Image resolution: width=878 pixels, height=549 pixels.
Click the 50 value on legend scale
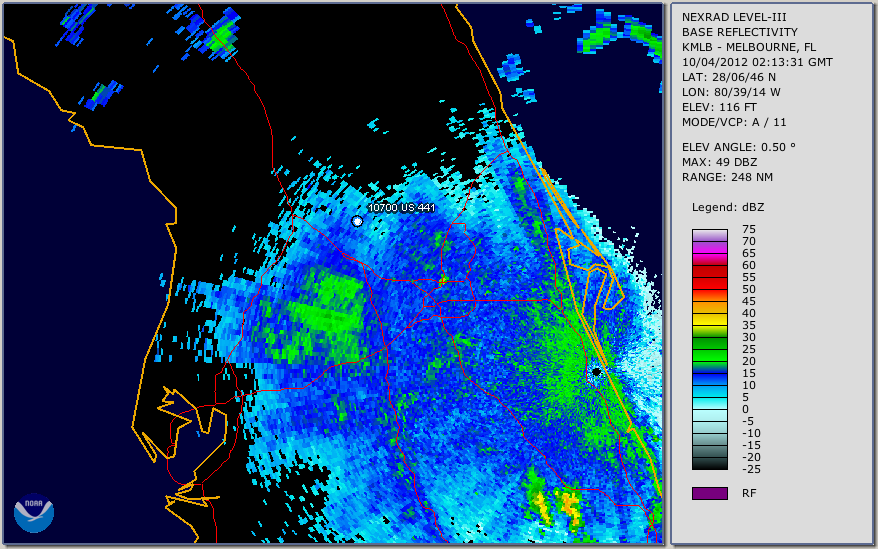tap(749, 289)
